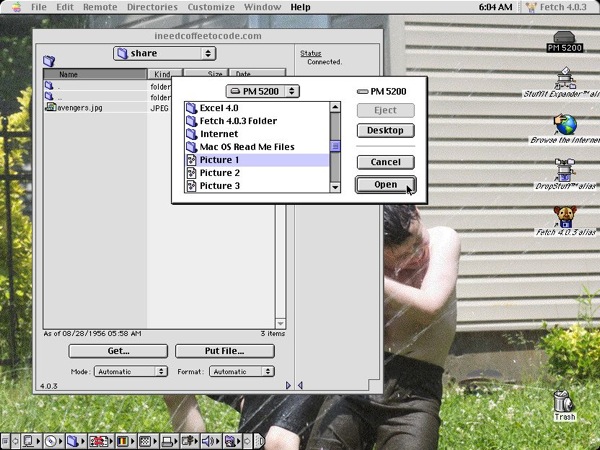The width and height of the screenshot is (600, 450).
Task: Sort file list by Kind column
Action: point(165,74)
